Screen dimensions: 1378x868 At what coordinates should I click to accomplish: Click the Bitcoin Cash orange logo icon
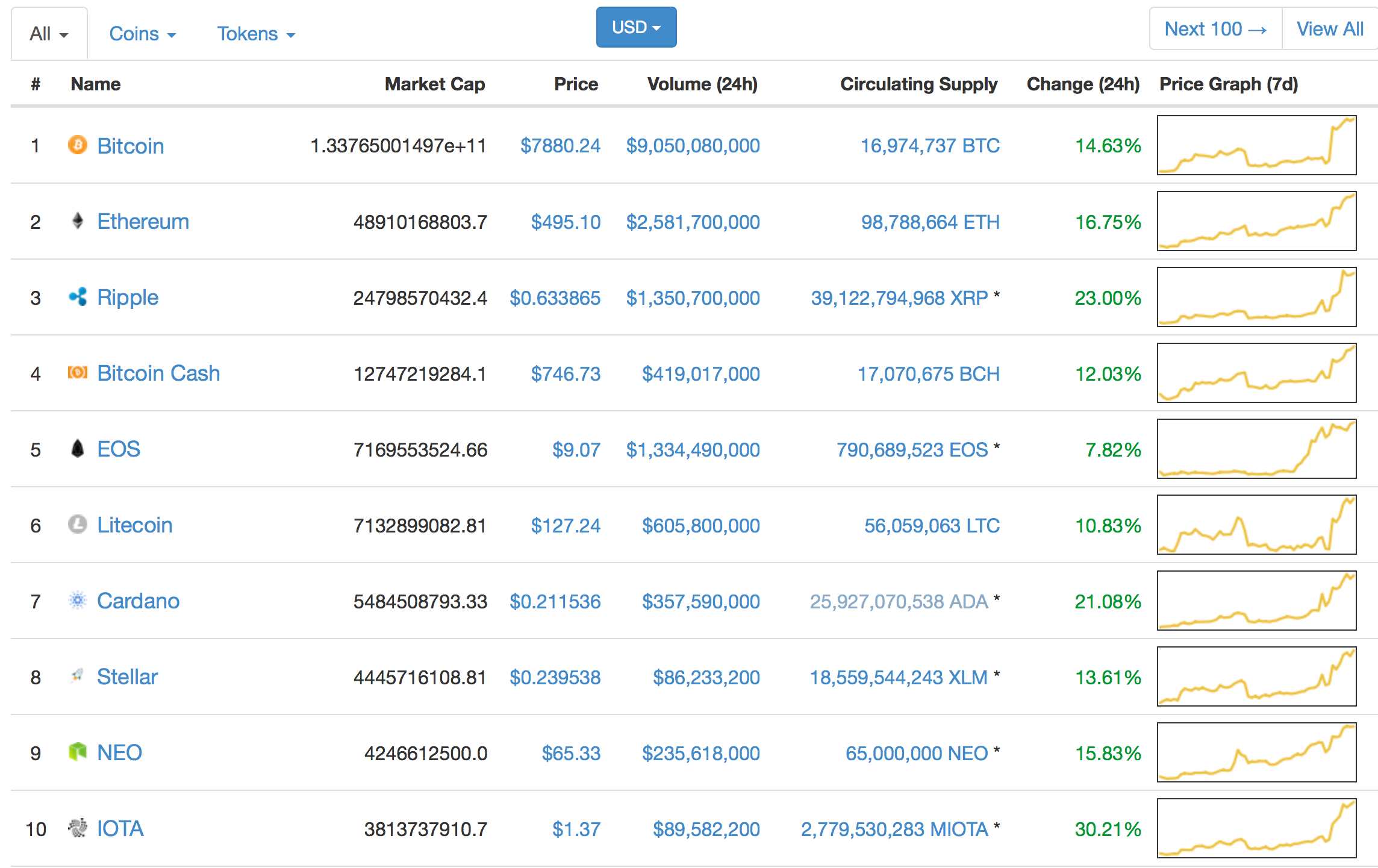click(x=78, y=373)
